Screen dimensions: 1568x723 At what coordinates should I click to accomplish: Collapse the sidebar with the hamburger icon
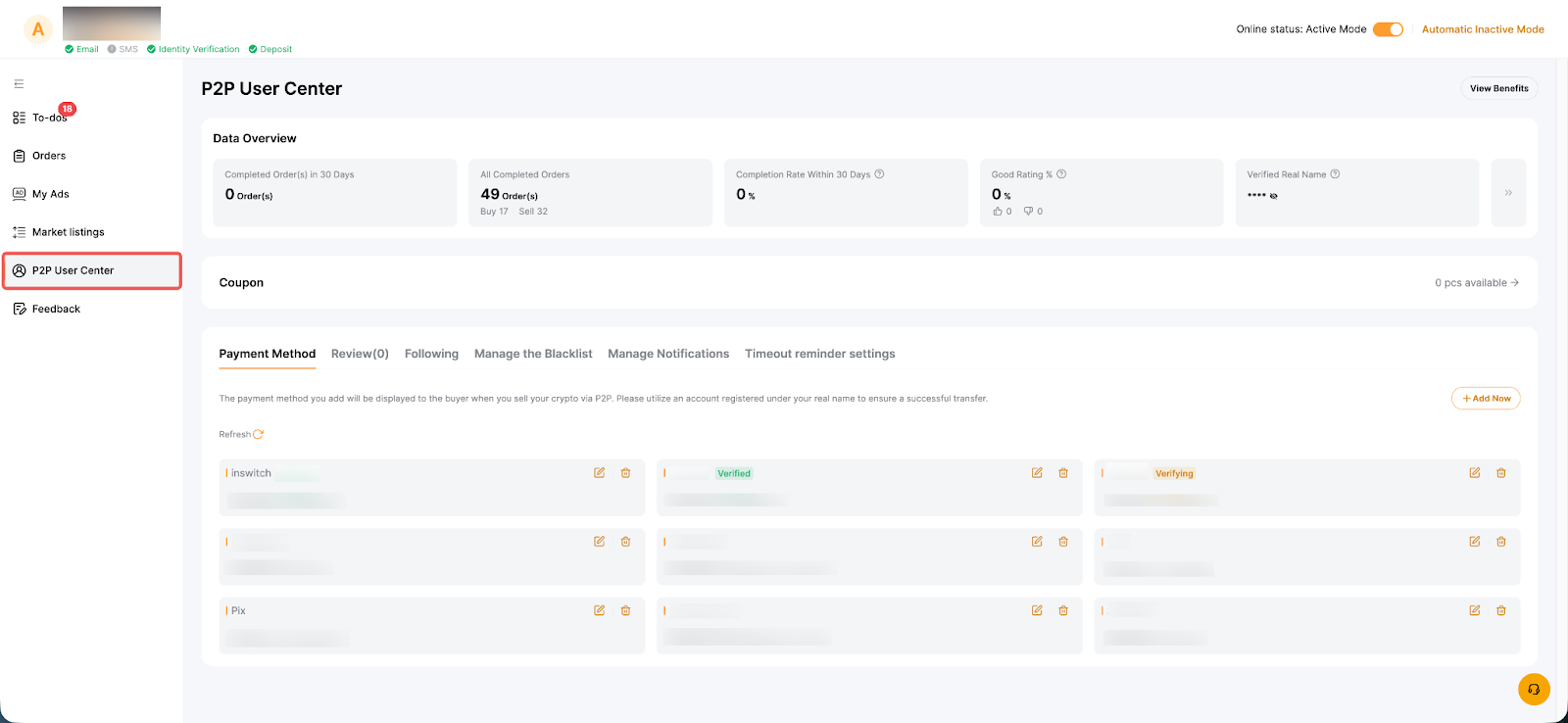[x=19, y=84]
